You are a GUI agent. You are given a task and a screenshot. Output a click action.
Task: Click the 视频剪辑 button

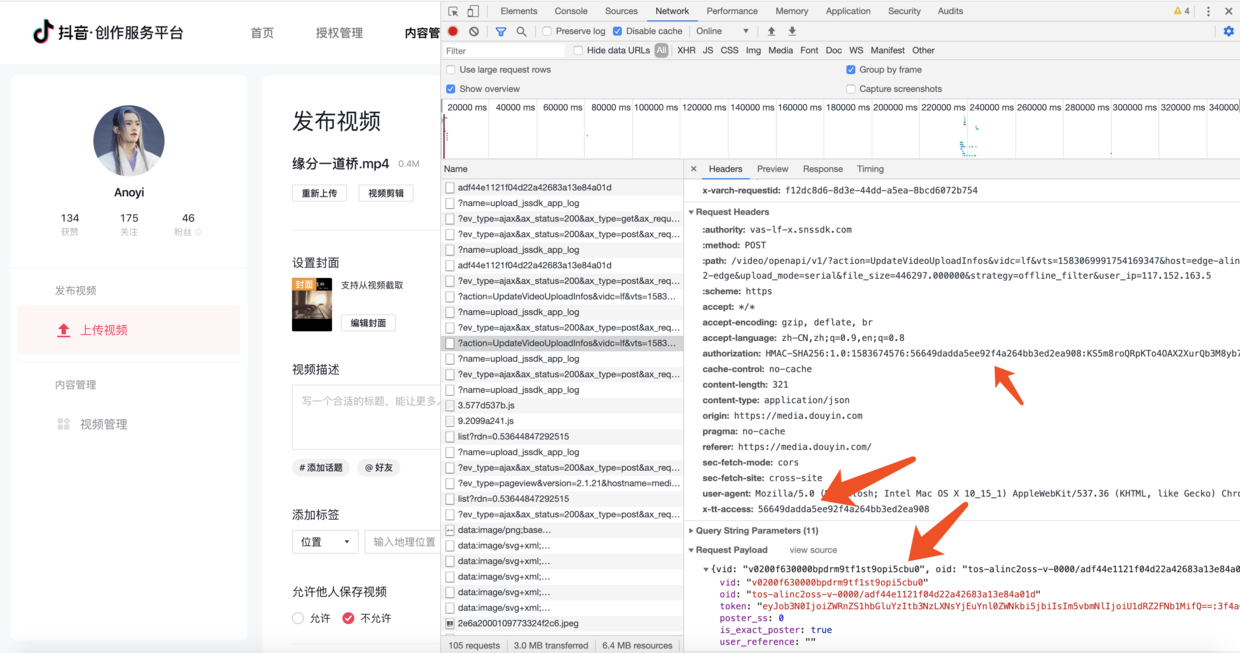pos(386,193)
